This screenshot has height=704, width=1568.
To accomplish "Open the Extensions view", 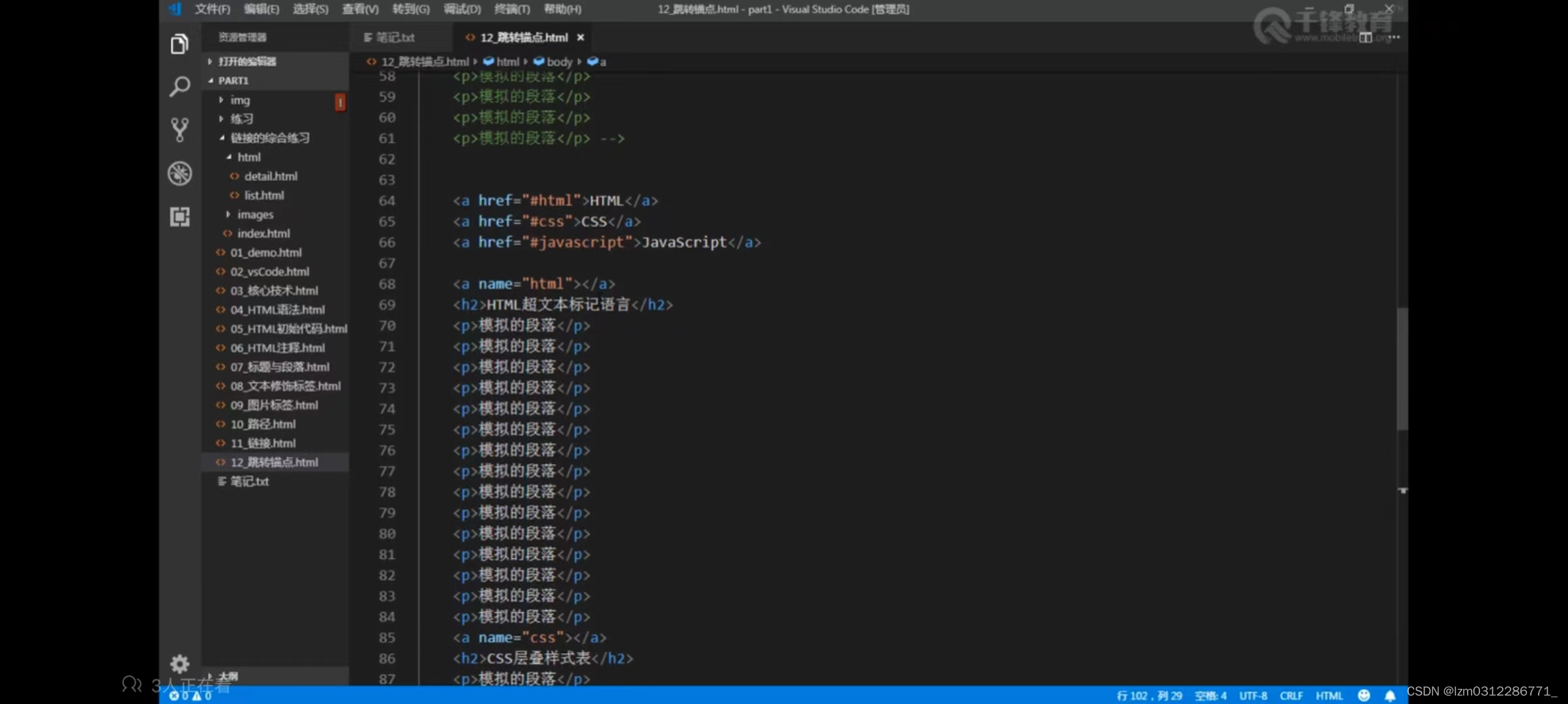I will [179, 216].
